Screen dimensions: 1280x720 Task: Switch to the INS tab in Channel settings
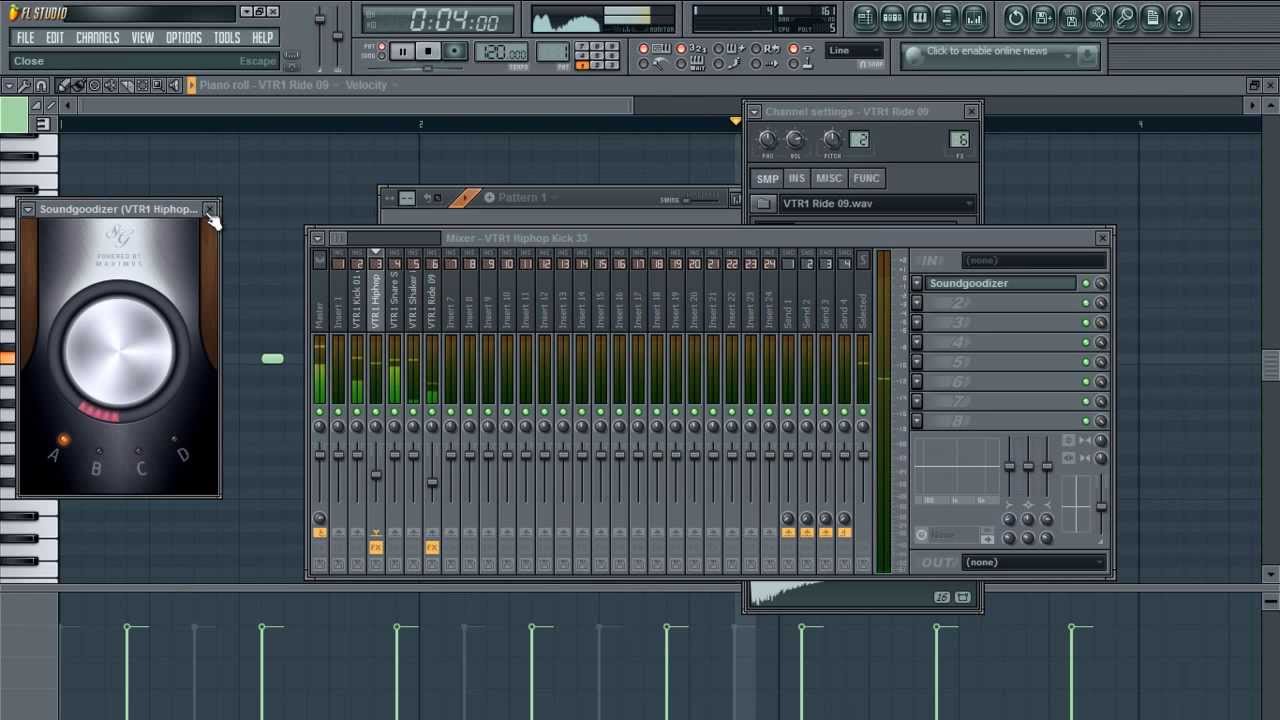pos(796,178)
